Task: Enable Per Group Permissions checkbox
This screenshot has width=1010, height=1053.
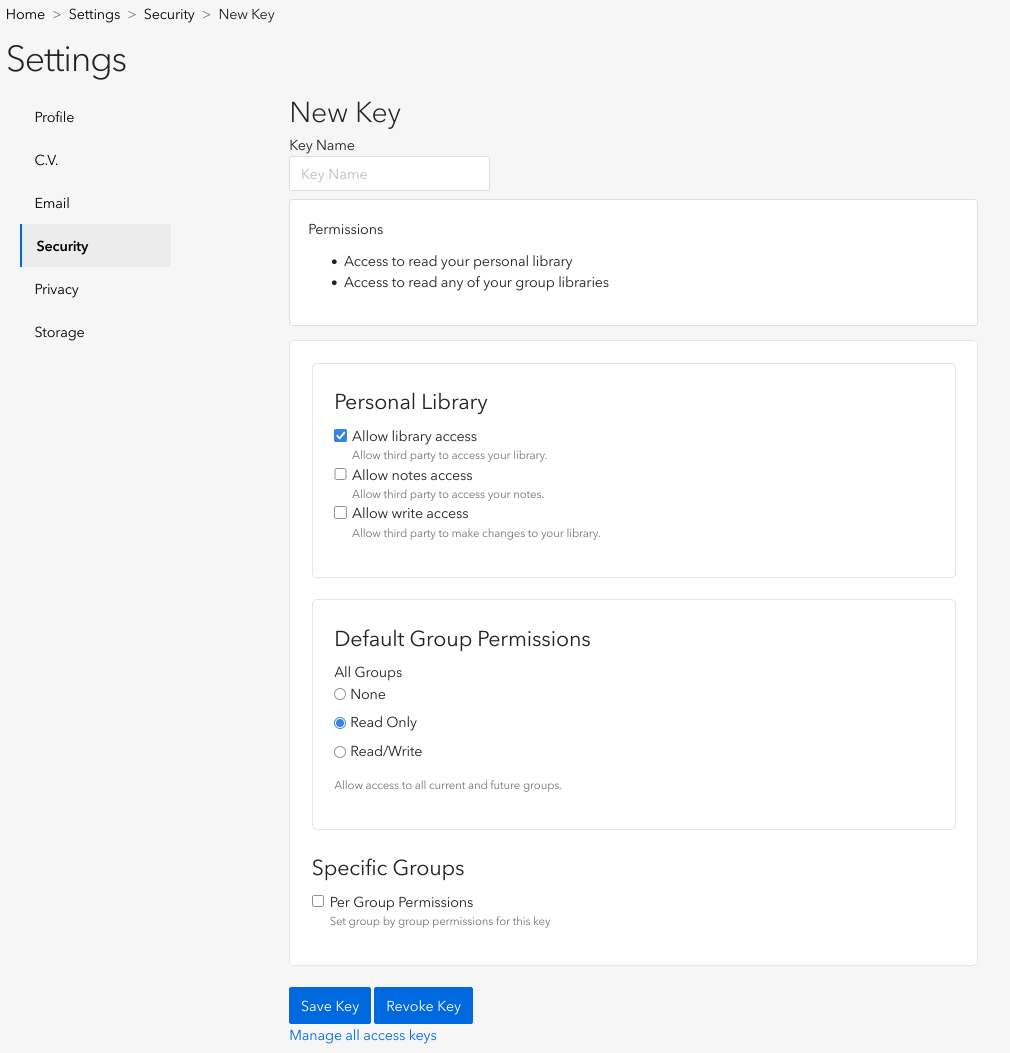Action: click(x=318, y=901)
